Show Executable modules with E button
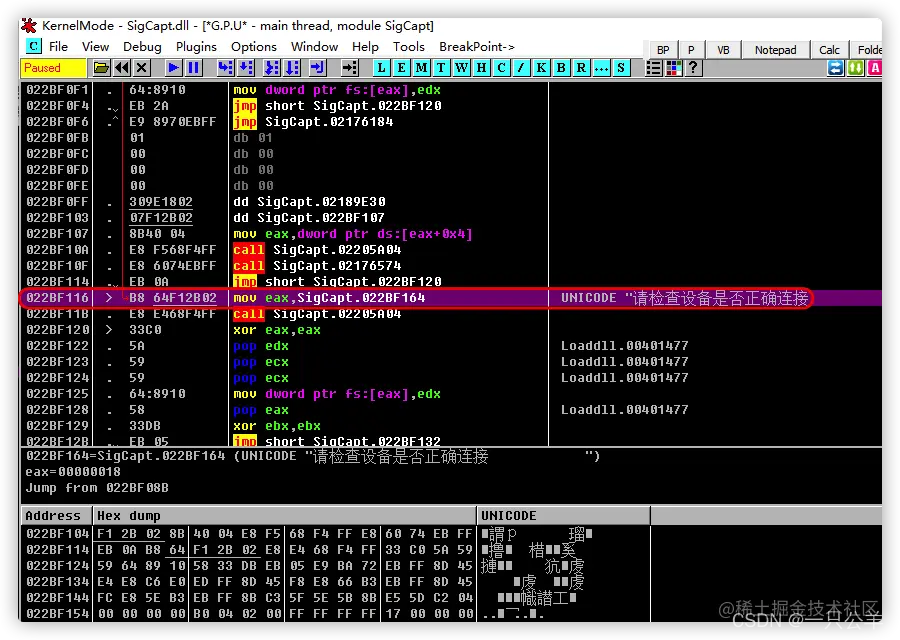Viewport: 900px width, 640px height. [x=401, y=68]
